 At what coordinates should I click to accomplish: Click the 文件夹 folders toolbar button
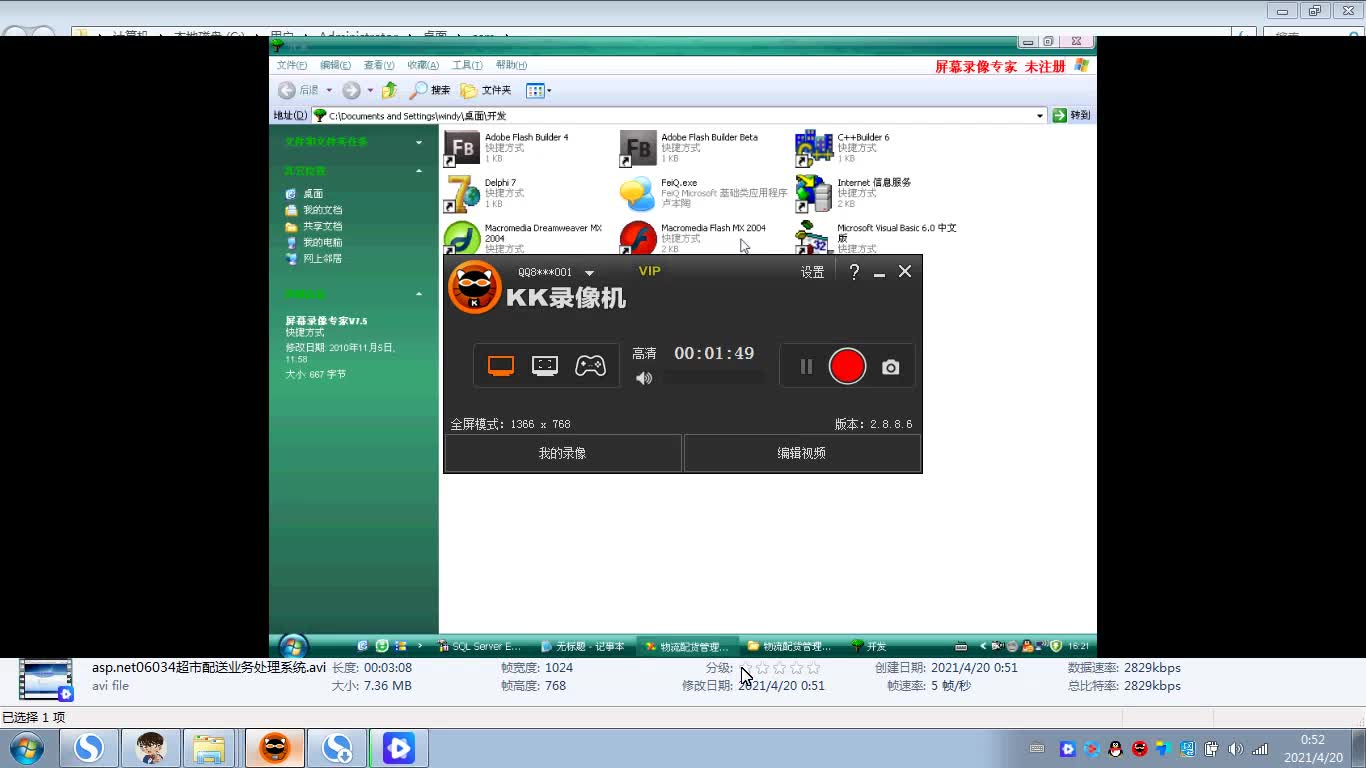pos(486,90)
